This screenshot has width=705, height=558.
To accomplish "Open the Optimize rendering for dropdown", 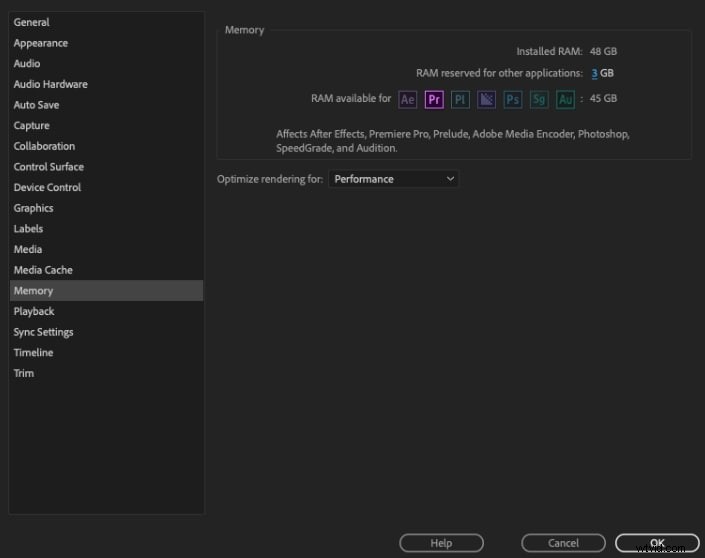I will tap(393, 179).
